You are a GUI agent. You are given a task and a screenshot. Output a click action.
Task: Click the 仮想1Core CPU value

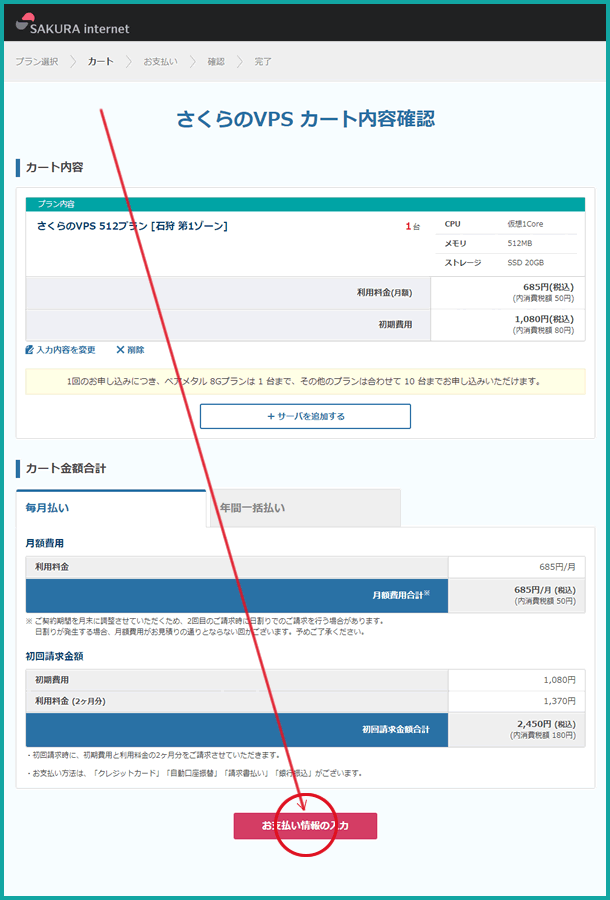[x=525, y=224]
